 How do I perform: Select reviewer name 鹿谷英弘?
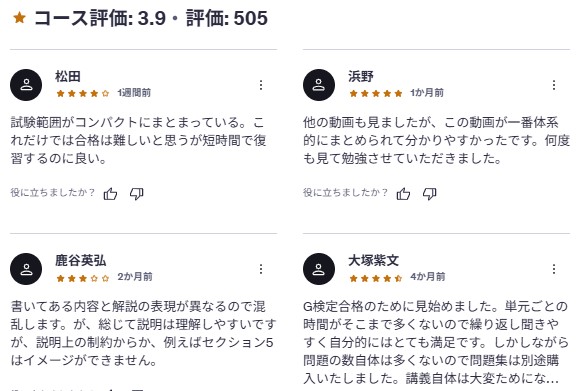coord(80,260)
